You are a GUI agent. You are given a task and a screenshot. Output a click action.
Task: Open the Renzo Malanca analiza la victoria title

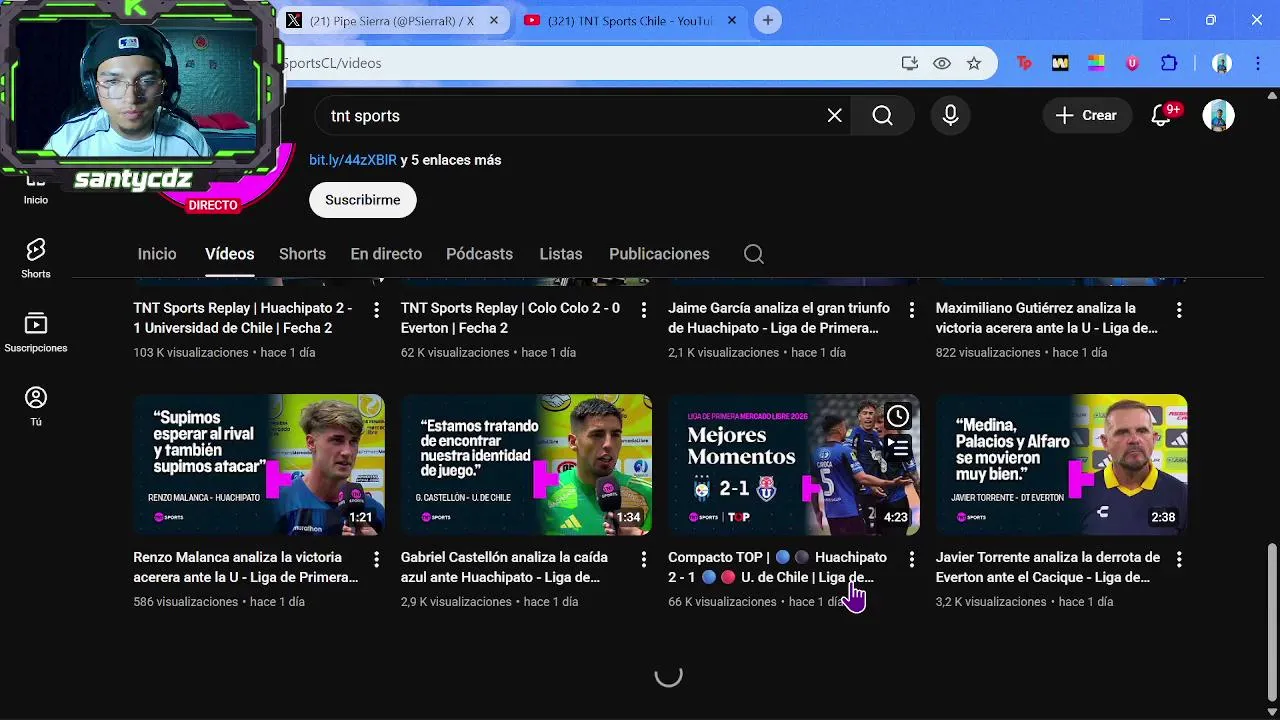pyautogui.click(x=245, y=567)
